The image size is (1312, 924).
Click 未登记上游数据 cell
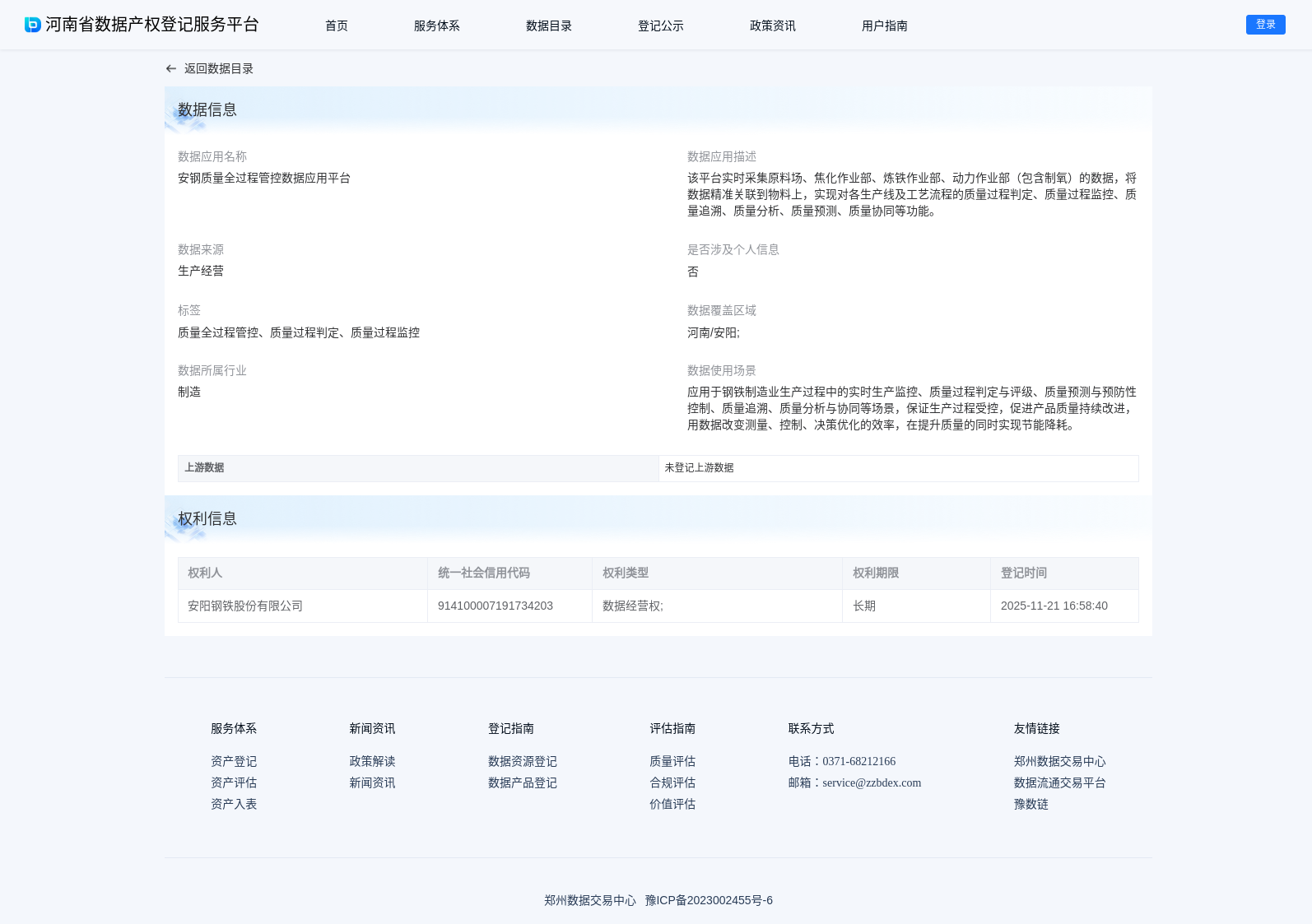899,468
